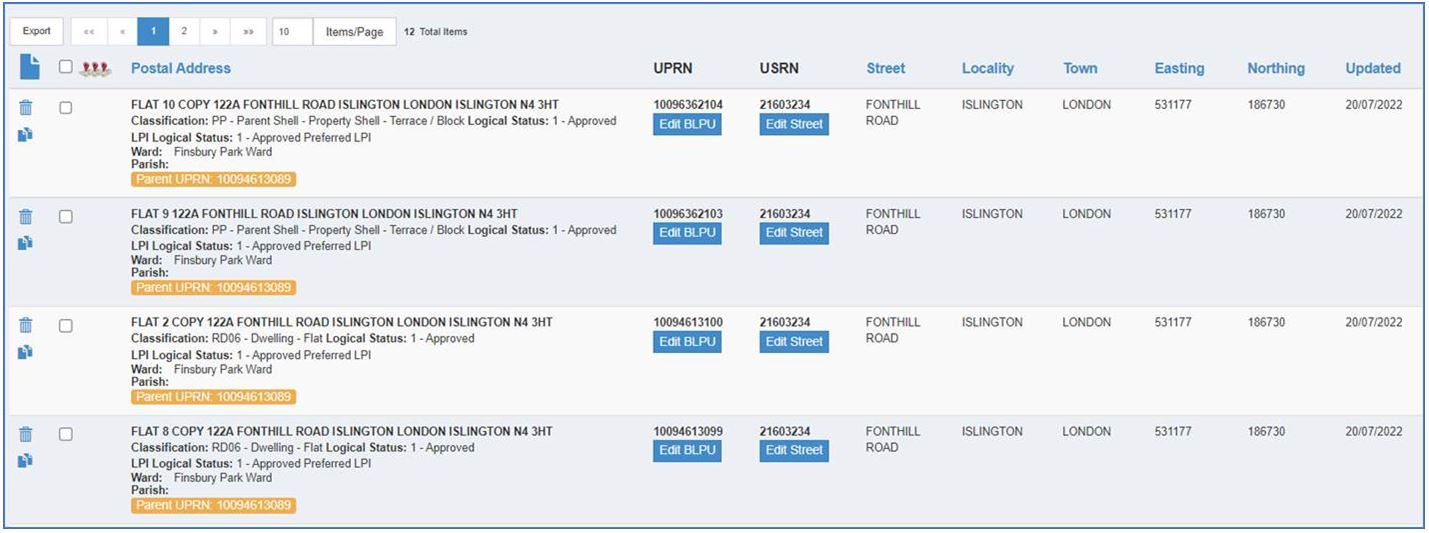Go to last page of results
This screenshot has height=533, width=1429.
point(248,31)
